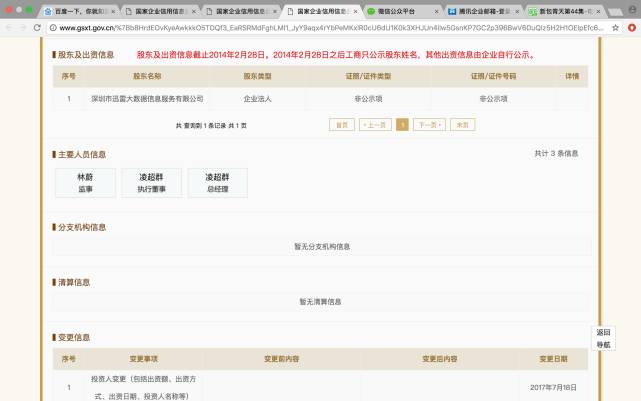Click the 变更日期 column header
The height and width of the screenshot is (401, 641).
coord(554,359)
